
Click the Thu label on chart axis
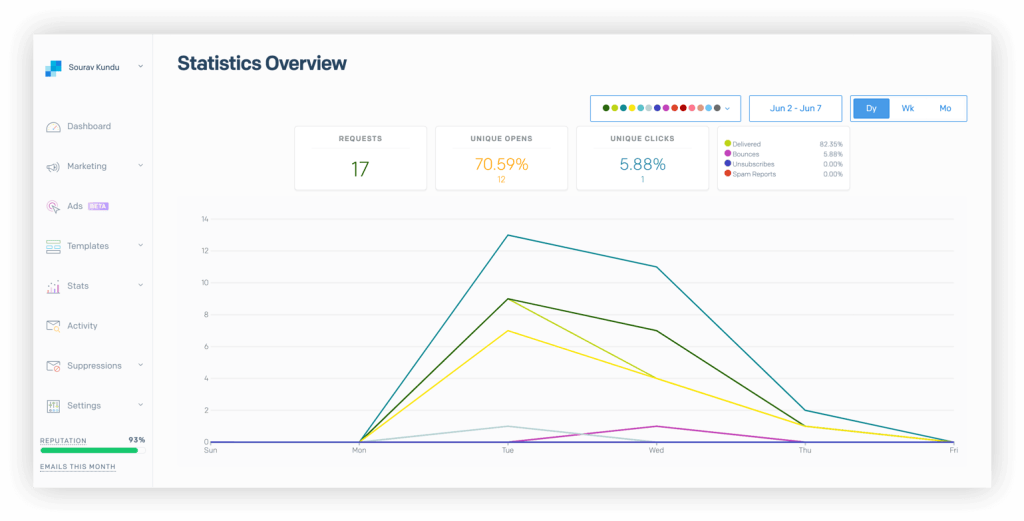[805, 450]
